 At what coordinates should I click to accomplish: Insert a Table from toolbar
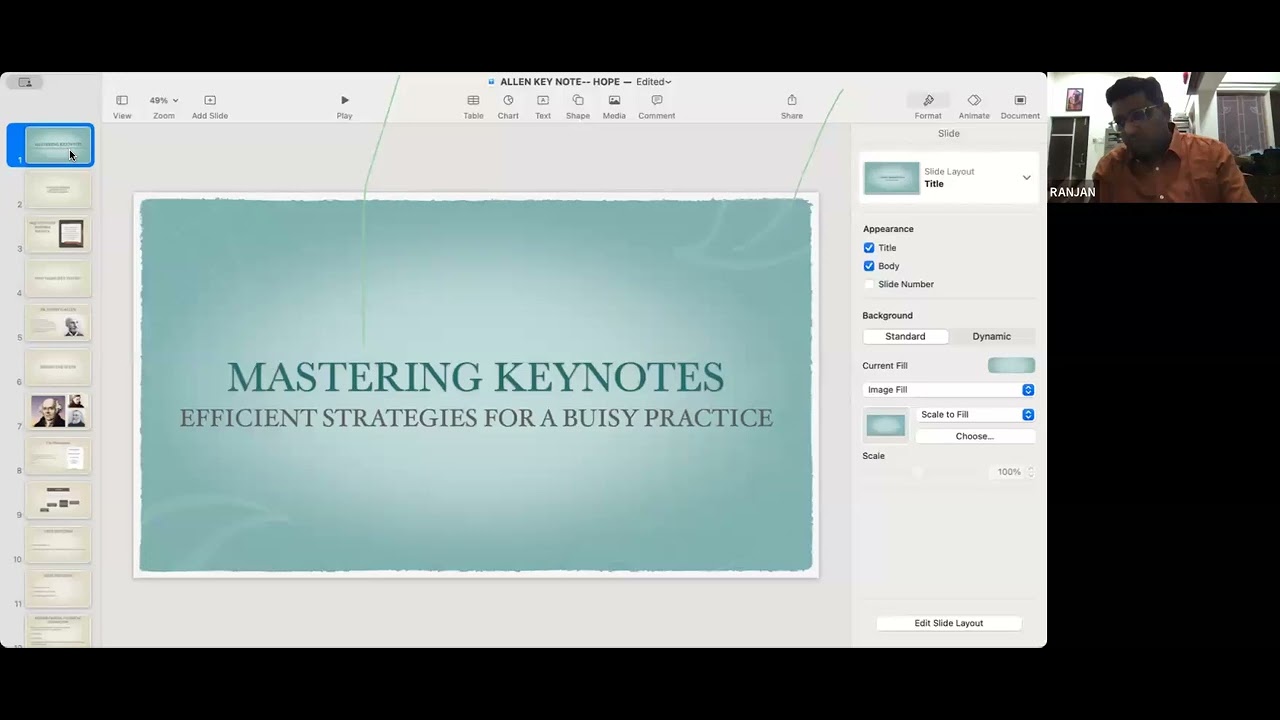473,101
